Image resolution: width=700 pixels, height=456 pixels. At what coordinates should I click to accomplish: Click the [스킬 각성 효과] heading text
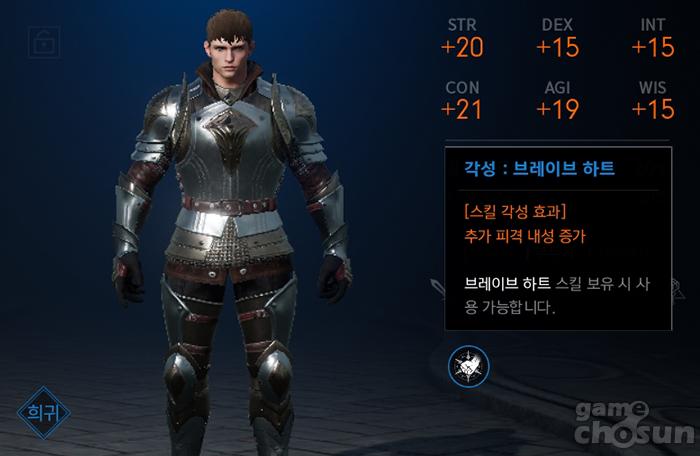[515, 211]
